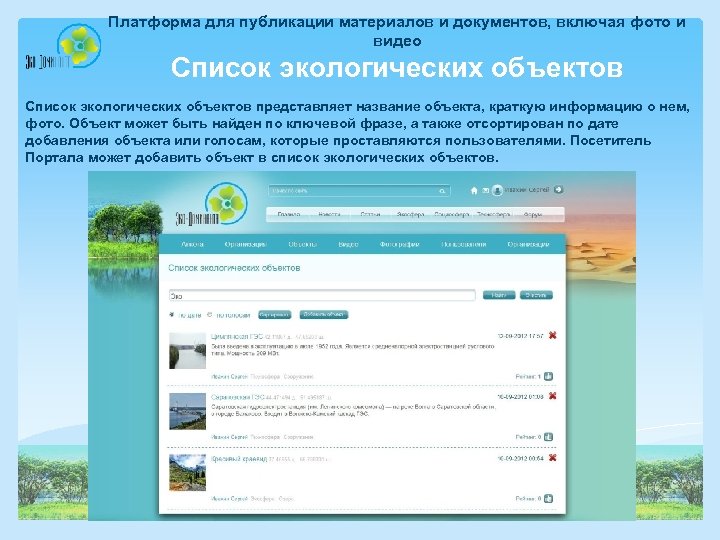This screenshot has height=540, width=720.
Task: Click the 'Рейтинг: 1' text of Цимлянская ГЭС
Action: point(528,377)
